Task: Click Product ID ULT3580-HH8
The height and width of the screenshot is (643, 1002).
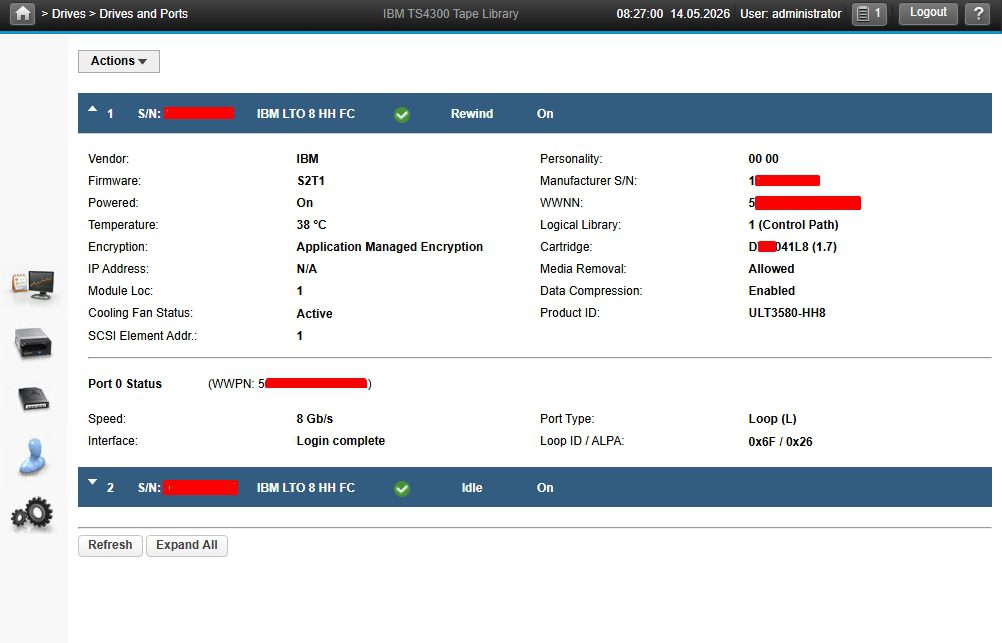Action: pyautogui.click(x=787, y=313)
